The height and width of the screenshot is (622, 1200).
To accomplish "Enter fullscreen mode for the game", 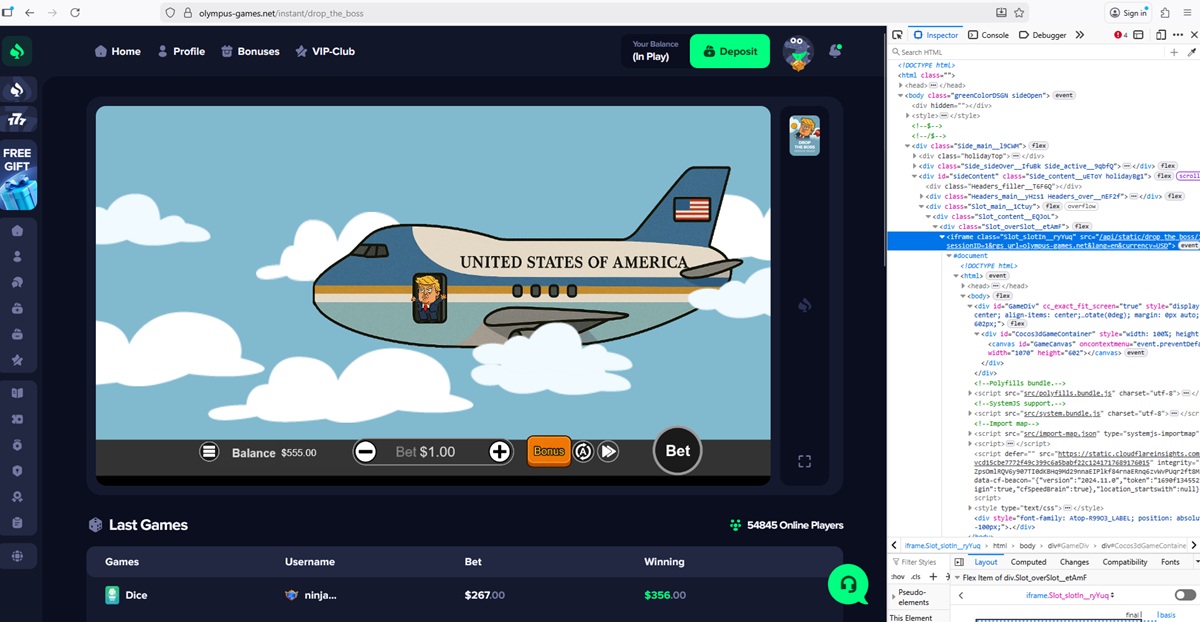I will (804, 461).
